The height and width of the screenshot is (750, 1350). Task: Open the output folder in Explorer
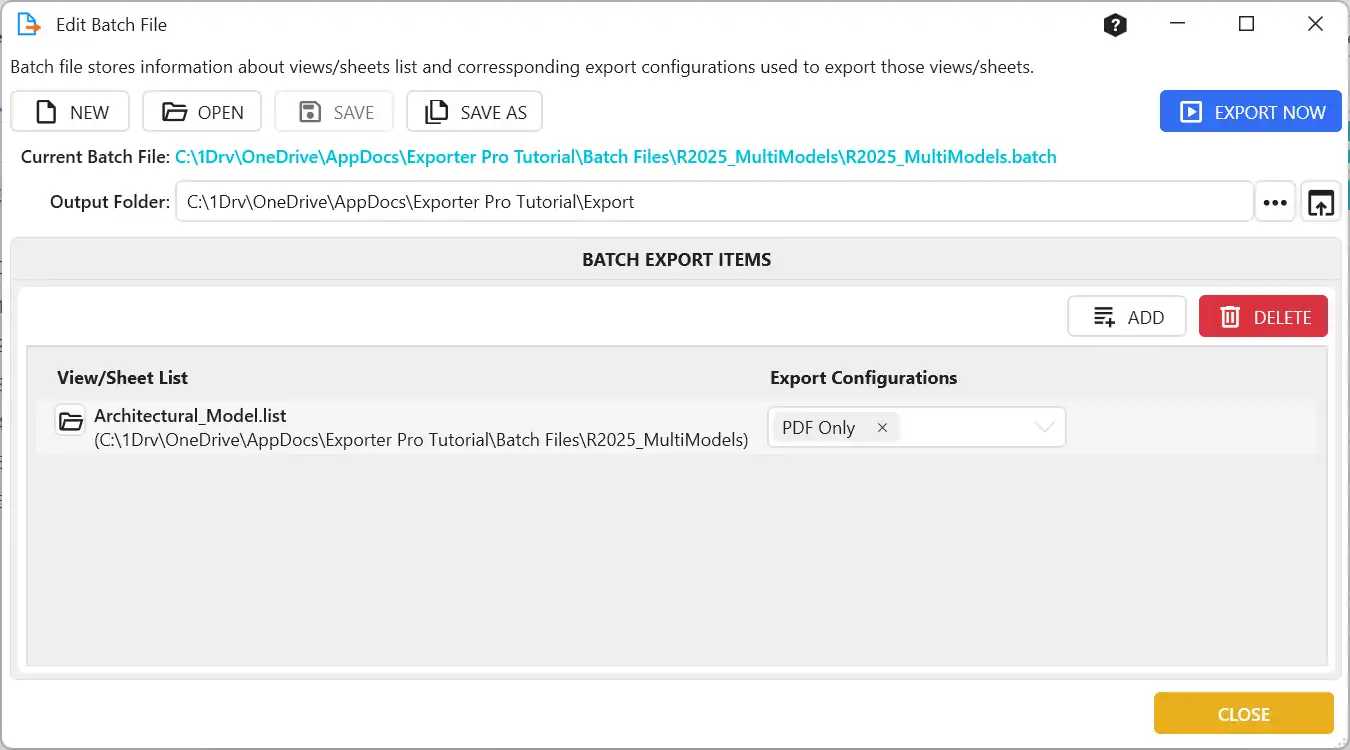(1320, 202)
